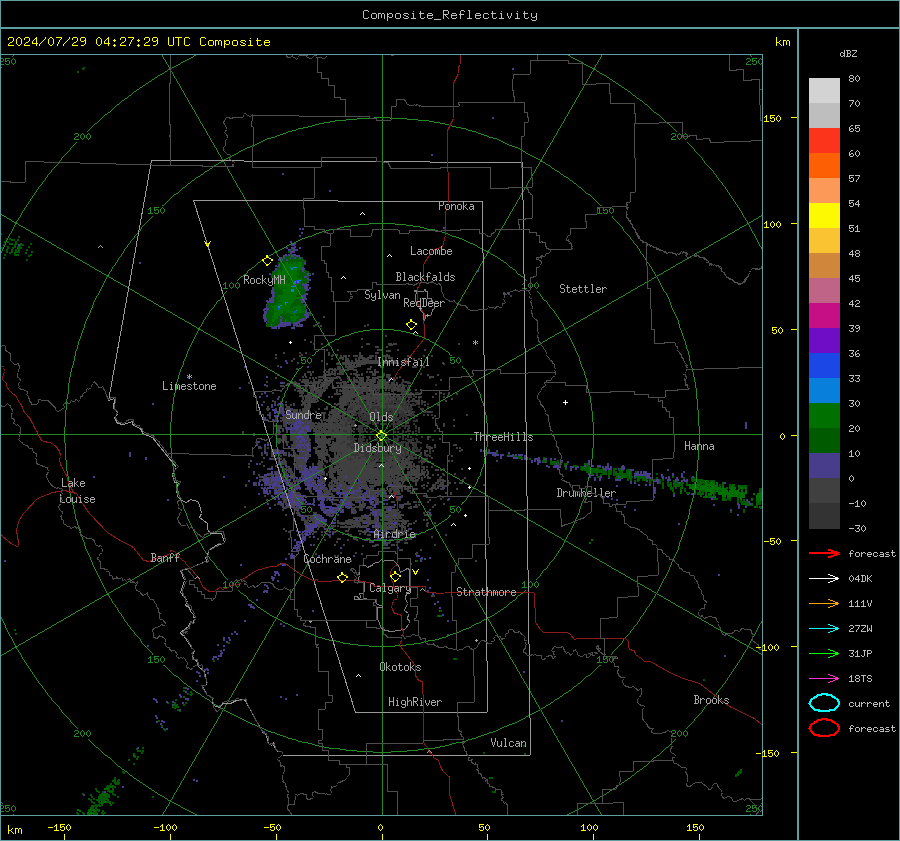Select yellow diamond marker below Cochrane

pyautogui.click(x=343, y=578)
